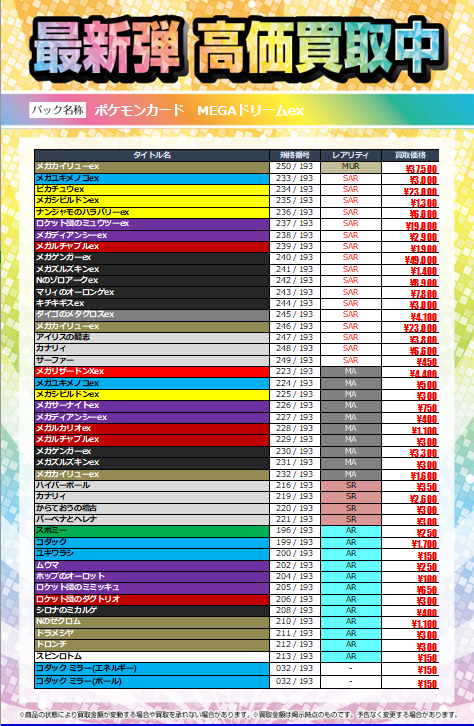The height and width of the screenshot is (726, 474).
Task: Select the スボミー card name
Action: tap(51, 531)
